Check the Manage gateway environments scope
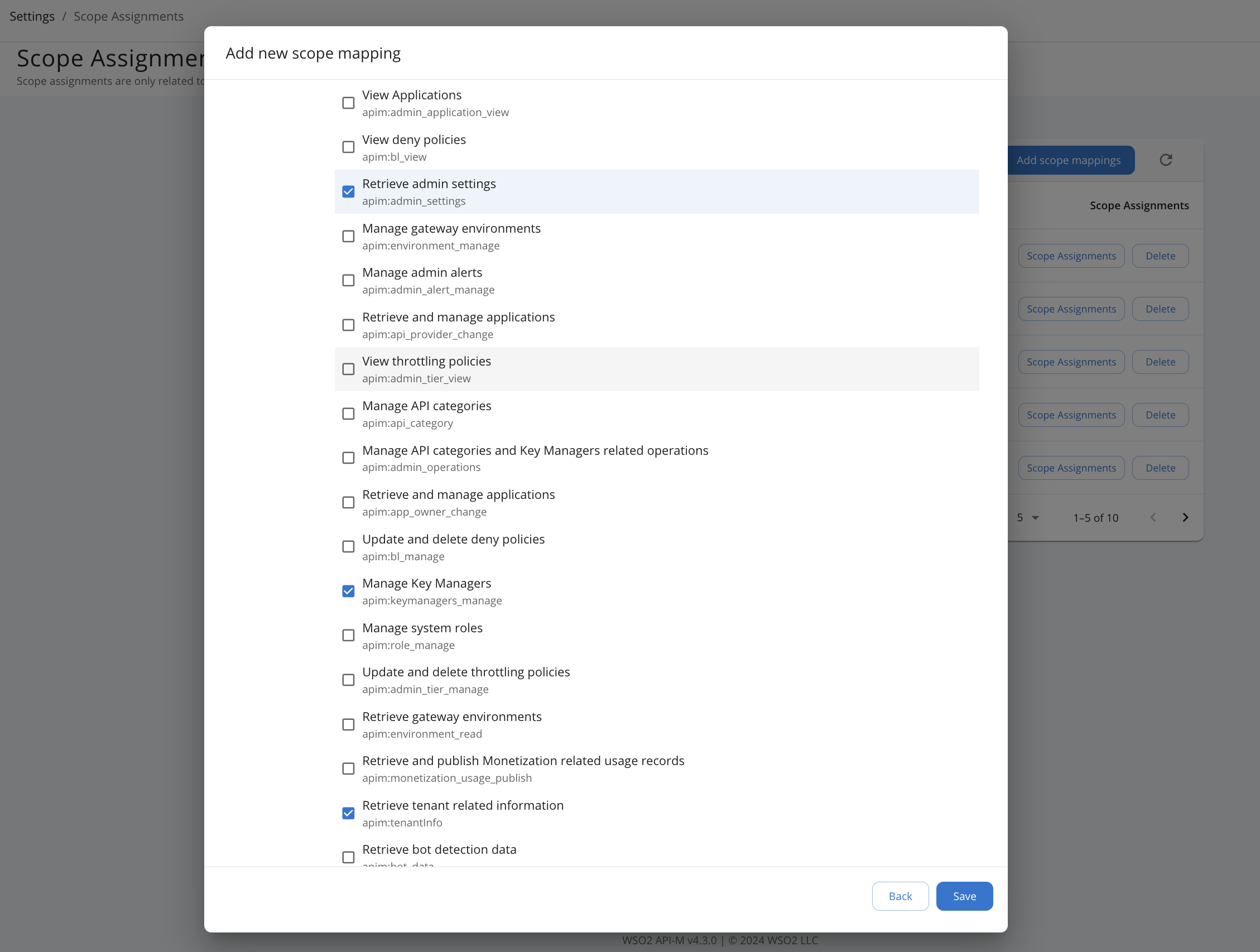Viewport: 1260px width, 952px height. coord(348,236)
